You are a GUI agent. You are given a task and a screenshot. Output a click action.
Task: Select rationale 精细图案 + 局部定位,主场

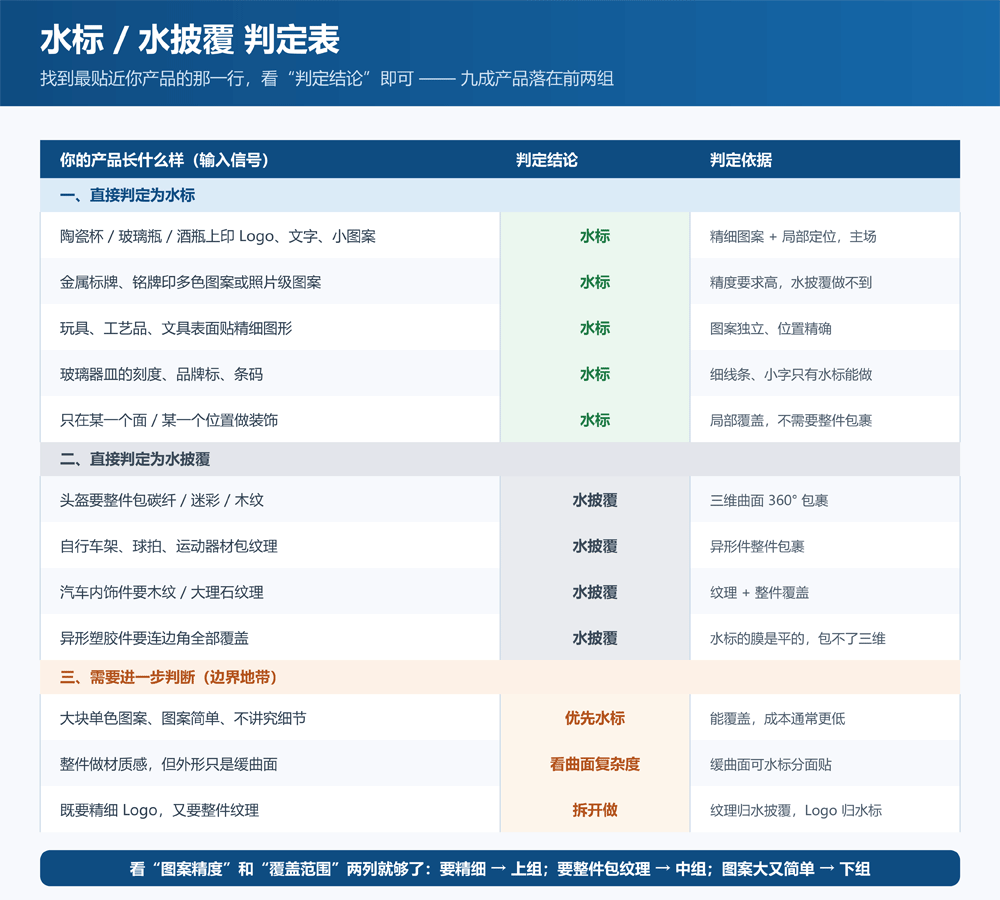(793, 237)
